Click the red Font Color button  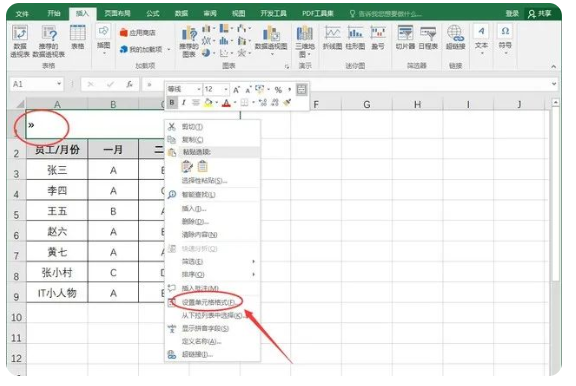pos(226,103)
